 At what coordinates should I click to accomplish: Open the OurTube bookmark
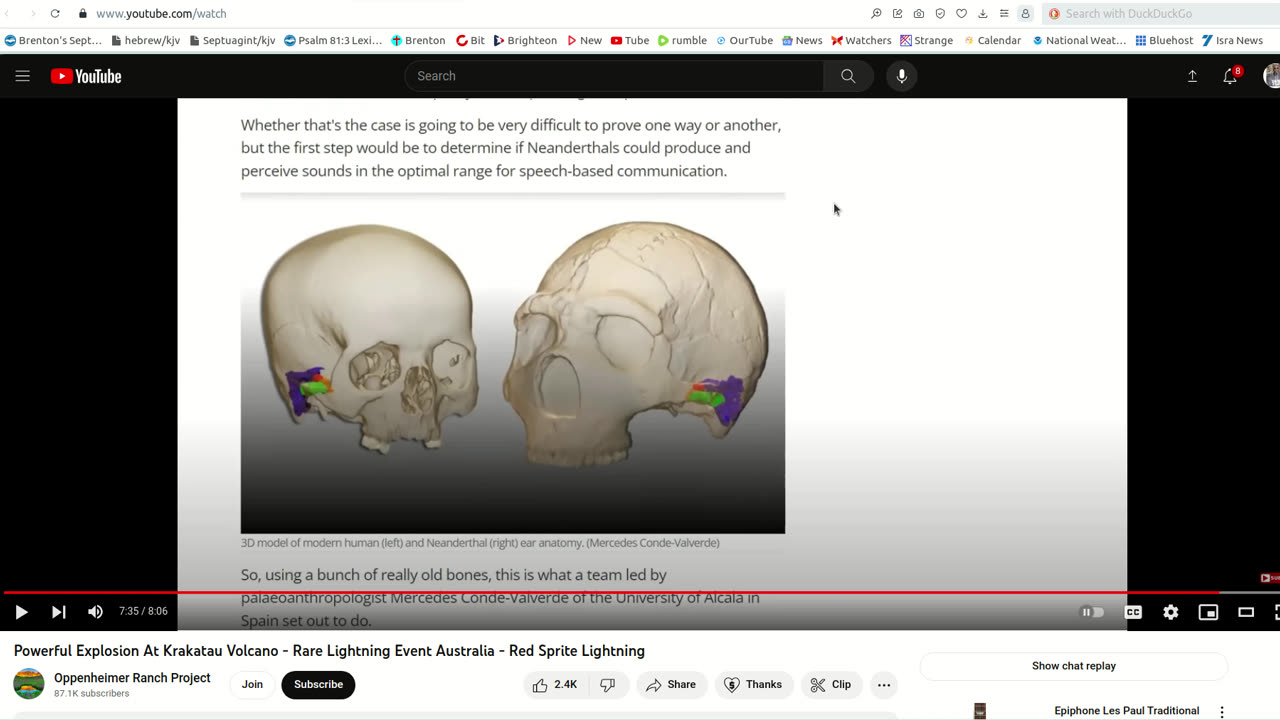(744, 41)
